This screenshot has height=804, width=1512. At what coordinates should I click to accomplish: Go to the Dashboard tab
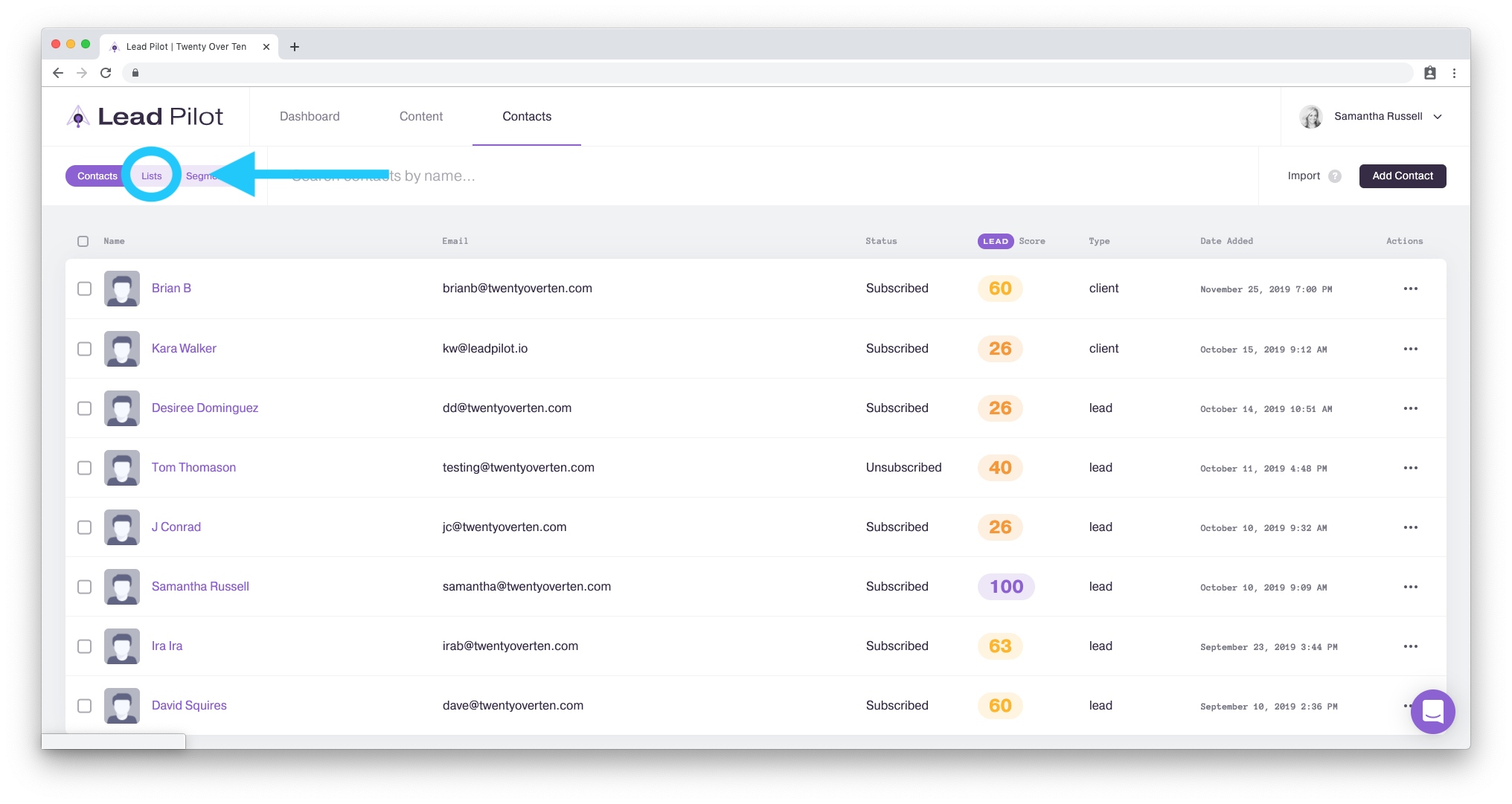coord(310,117)
